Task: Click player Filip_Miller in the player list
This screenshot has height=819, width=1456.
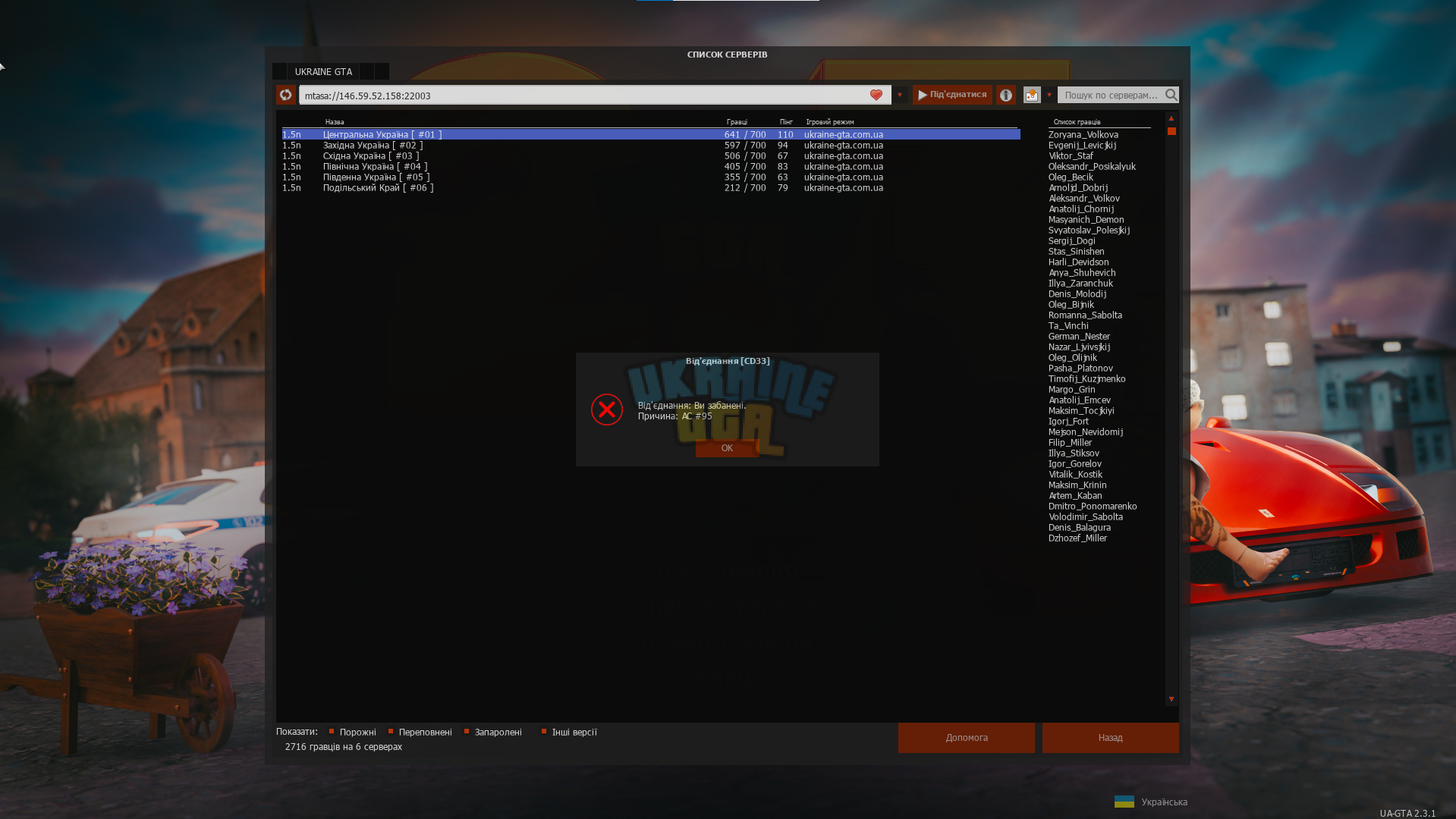Action: [x=1071, y=442]
